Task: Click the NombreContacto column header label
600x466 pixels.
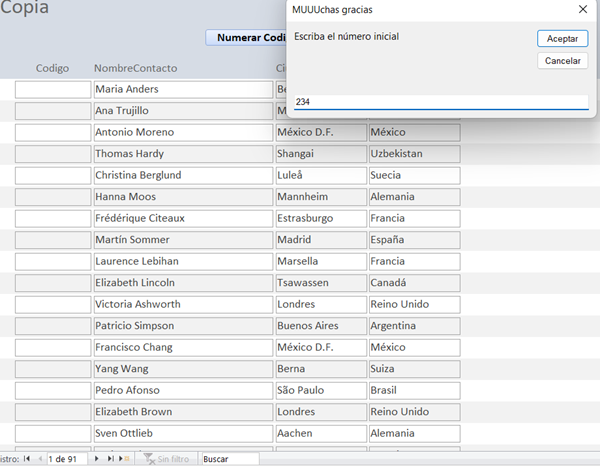Action: (x=135, y=68)
